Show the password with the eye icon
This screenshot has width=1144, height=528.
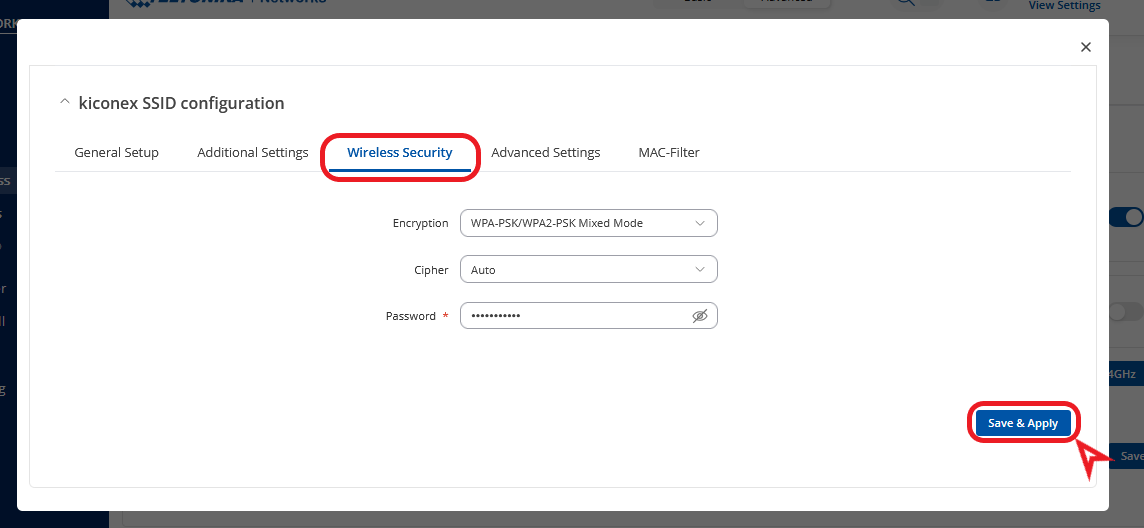click(x=700, y=316)
